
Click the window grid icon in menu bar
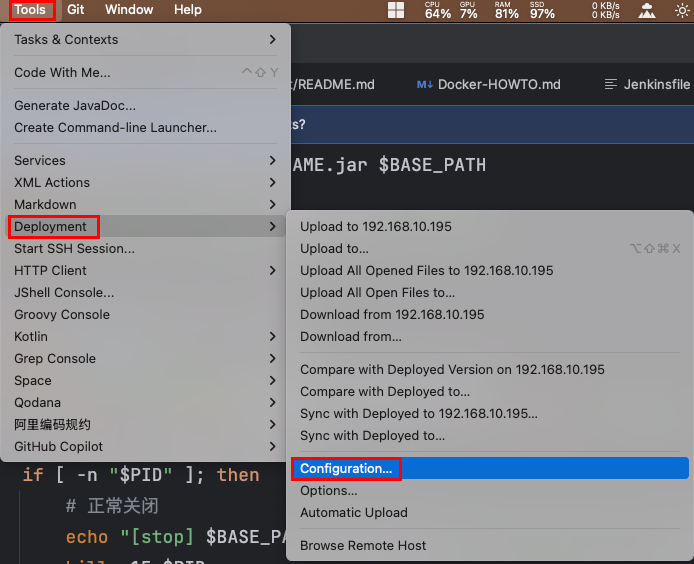coord(396,10)
